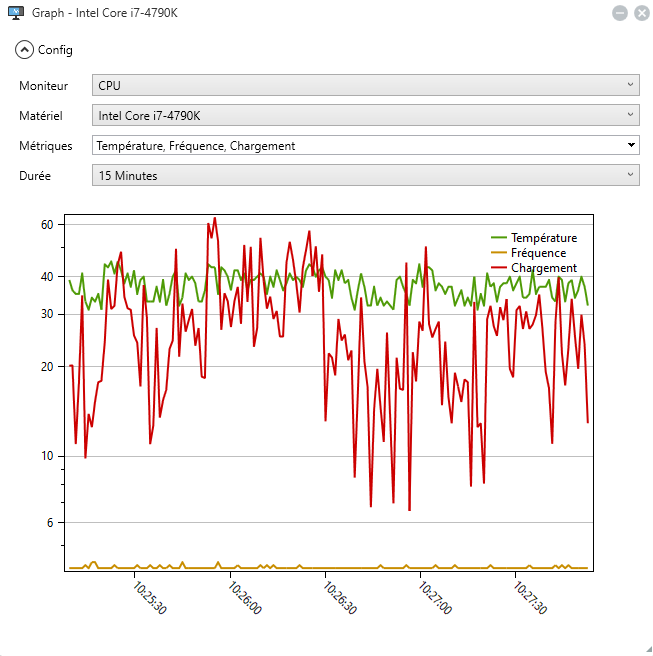Screen dimensions: 653x656
Task: Click the 10:27:00 time axis label
Action: tap(435, 597)
